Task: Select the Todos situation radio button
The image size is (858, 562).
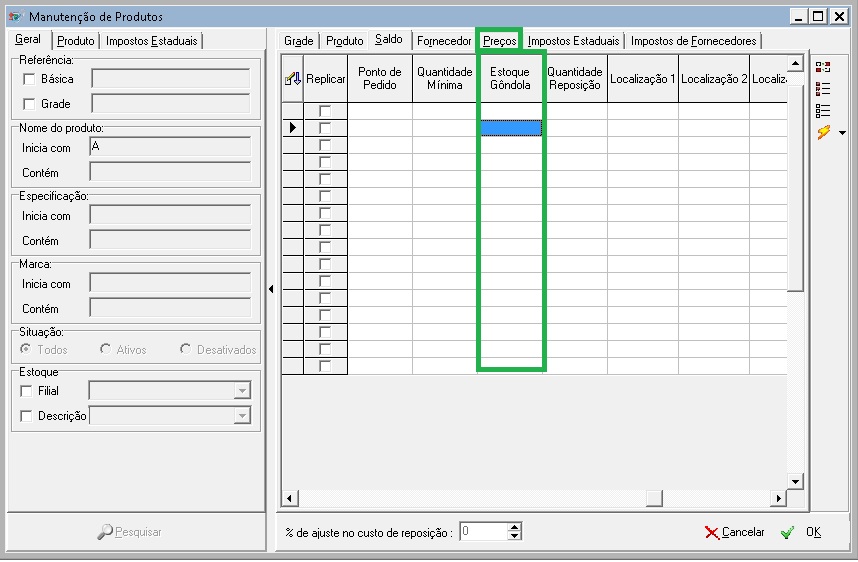Action: click(25, 349)
